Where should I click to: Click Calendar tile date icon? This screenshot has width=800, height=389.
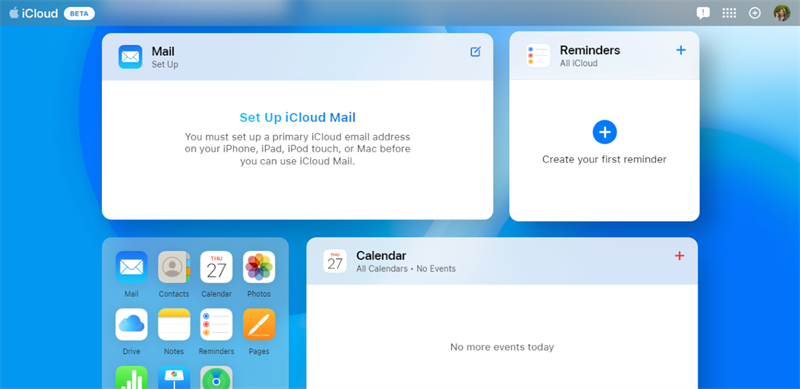pos(335,261)
